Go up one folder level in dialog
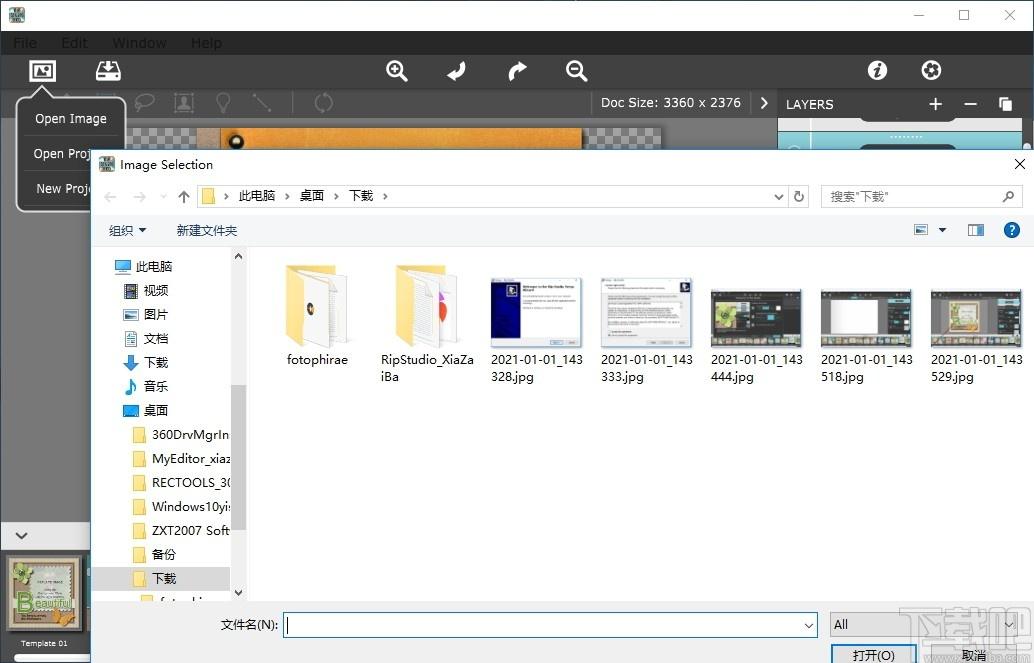Image resolution: width=1034 pixels, height=663 pixels. click(x=184, y=197)
